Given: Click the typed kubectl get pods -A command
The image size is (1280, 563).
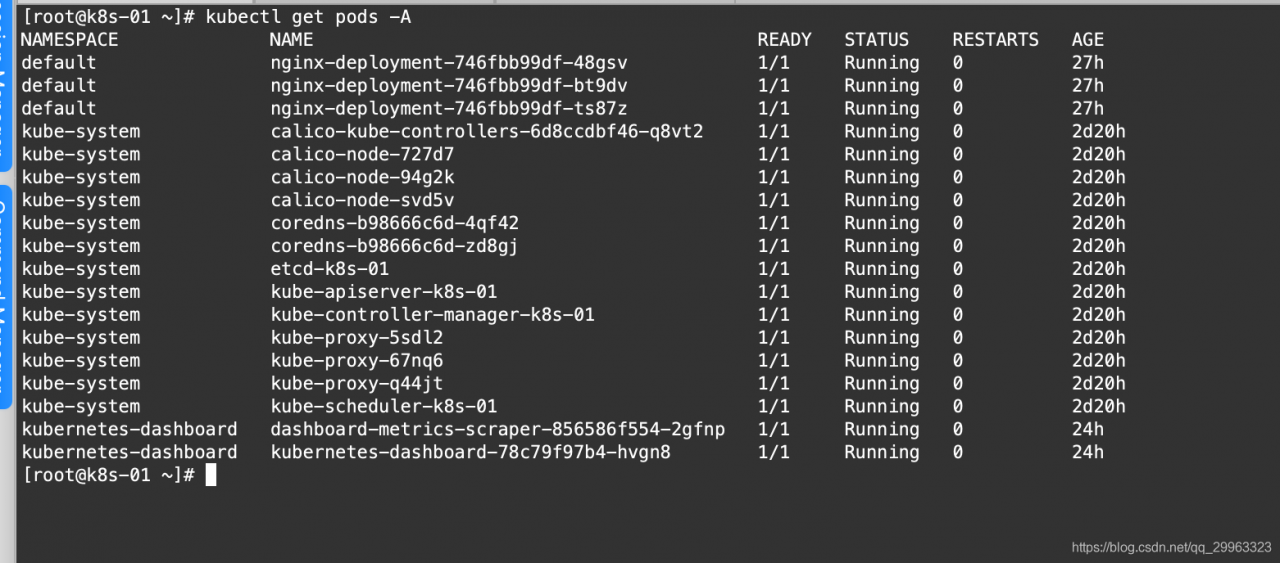Looking at the screenshot, I should click(x=308, y=17).
